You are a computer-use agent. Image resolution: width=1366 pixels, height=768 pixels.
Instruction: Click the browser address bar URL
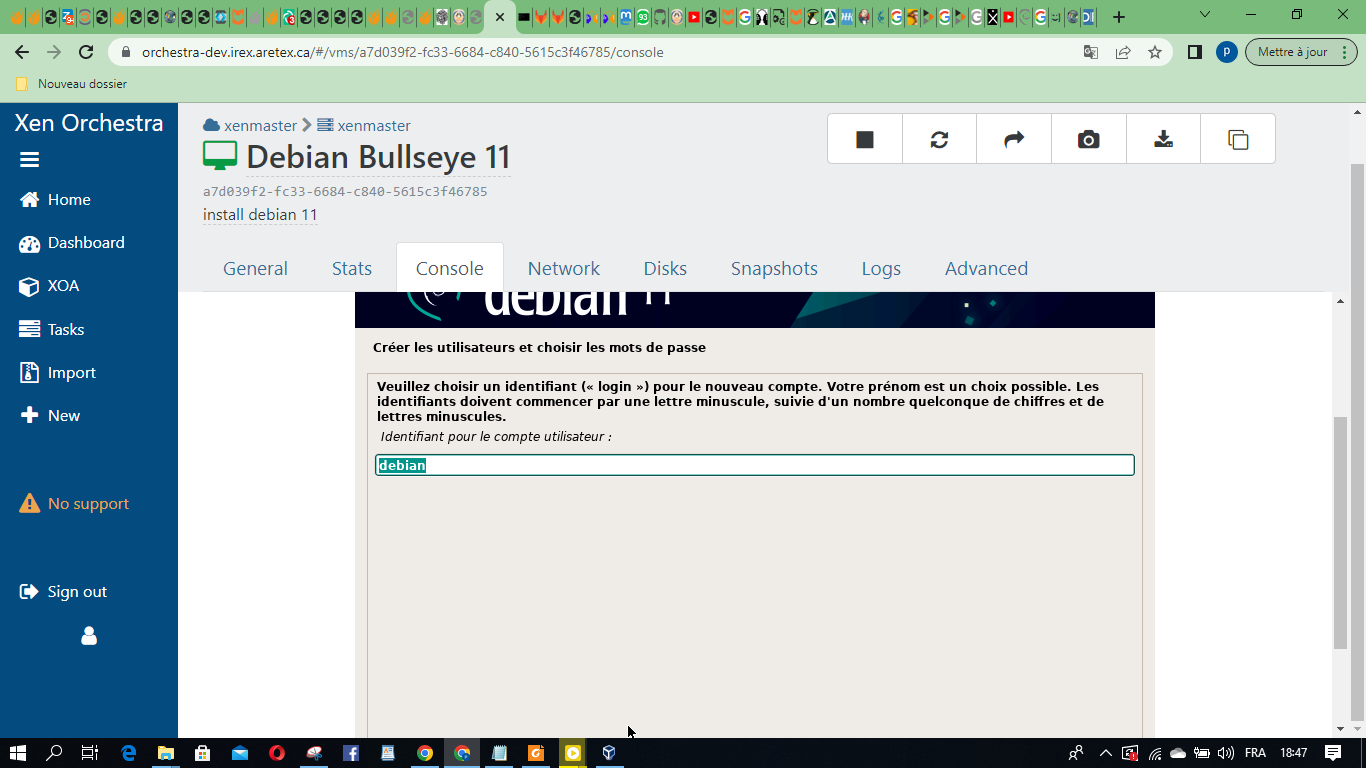pos(402,52)
